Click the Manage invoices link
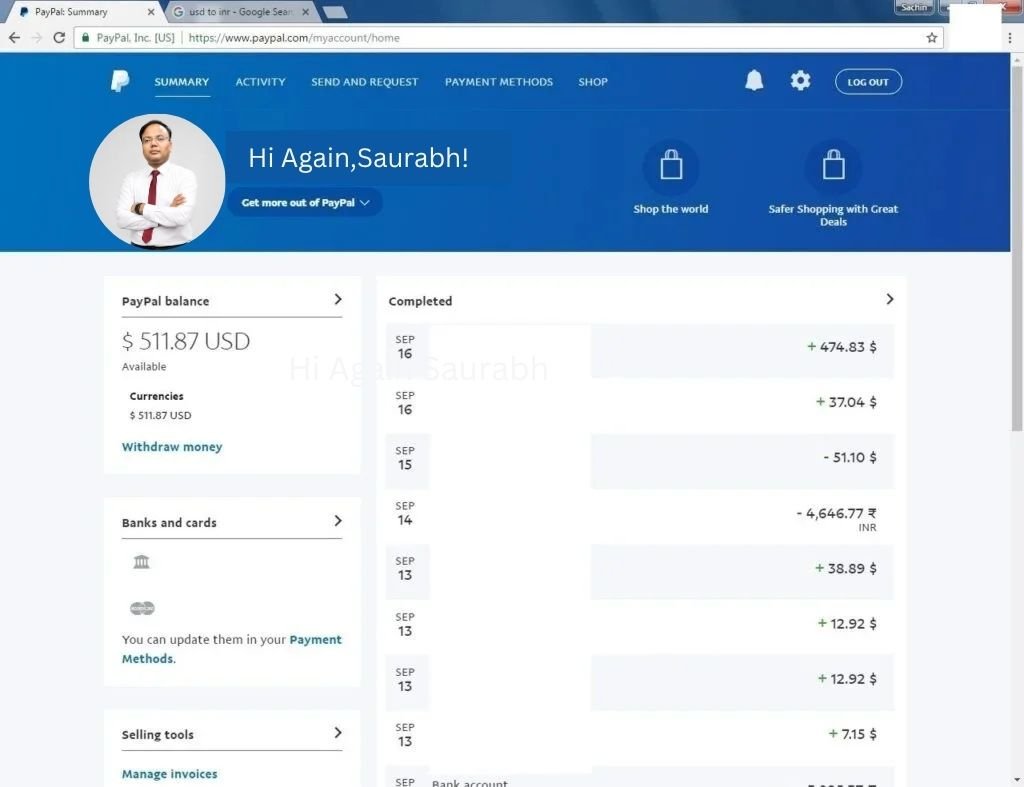The width and height of the screenshot is (1024, 787). pyautogui.click(x=169, y=774)
